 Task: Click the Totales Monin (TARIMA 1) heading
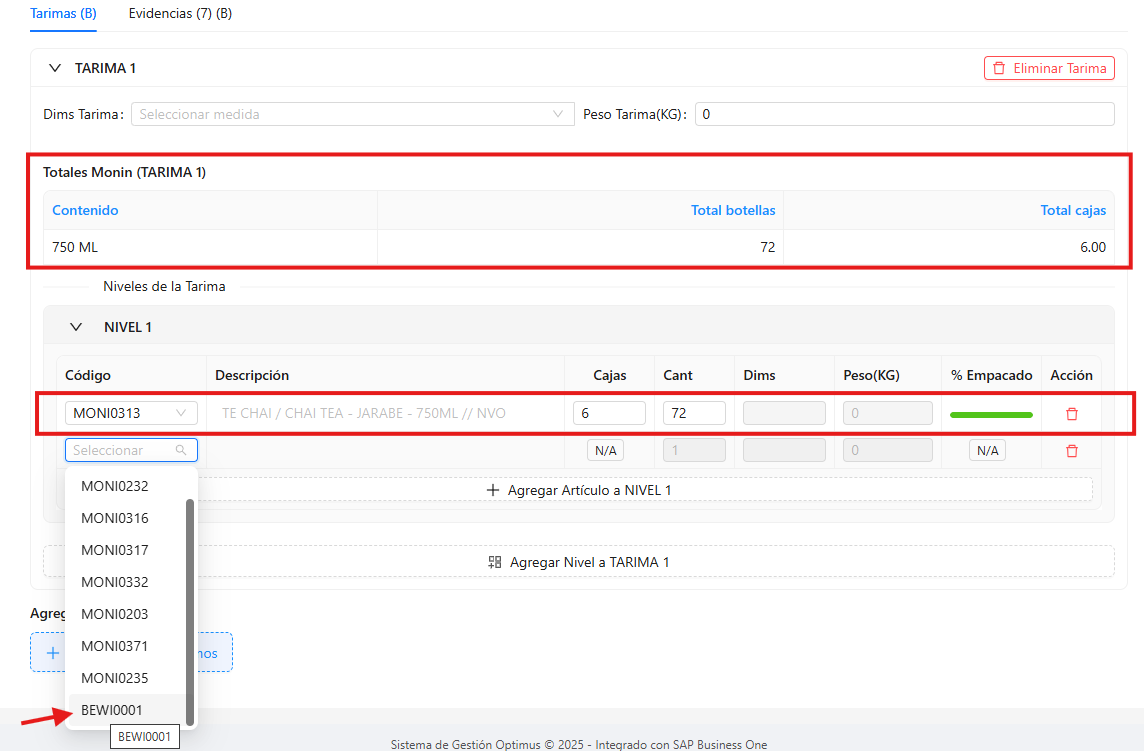click(125, 172)
